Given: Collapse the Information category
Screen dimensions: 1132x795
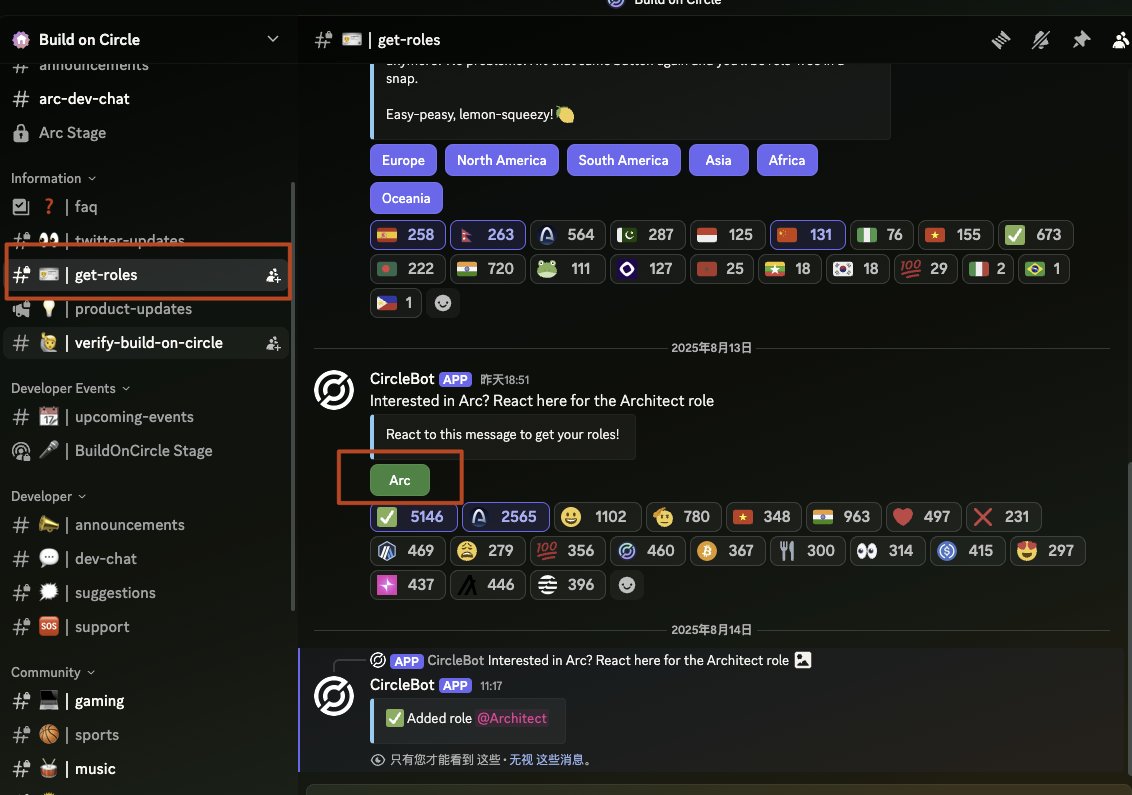Looking at the screenshot, I should (53, 178).
